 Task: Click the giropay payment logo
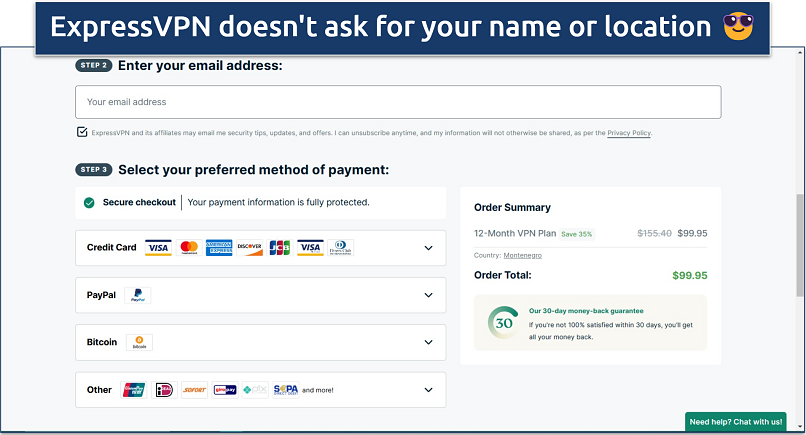point(225,390)
